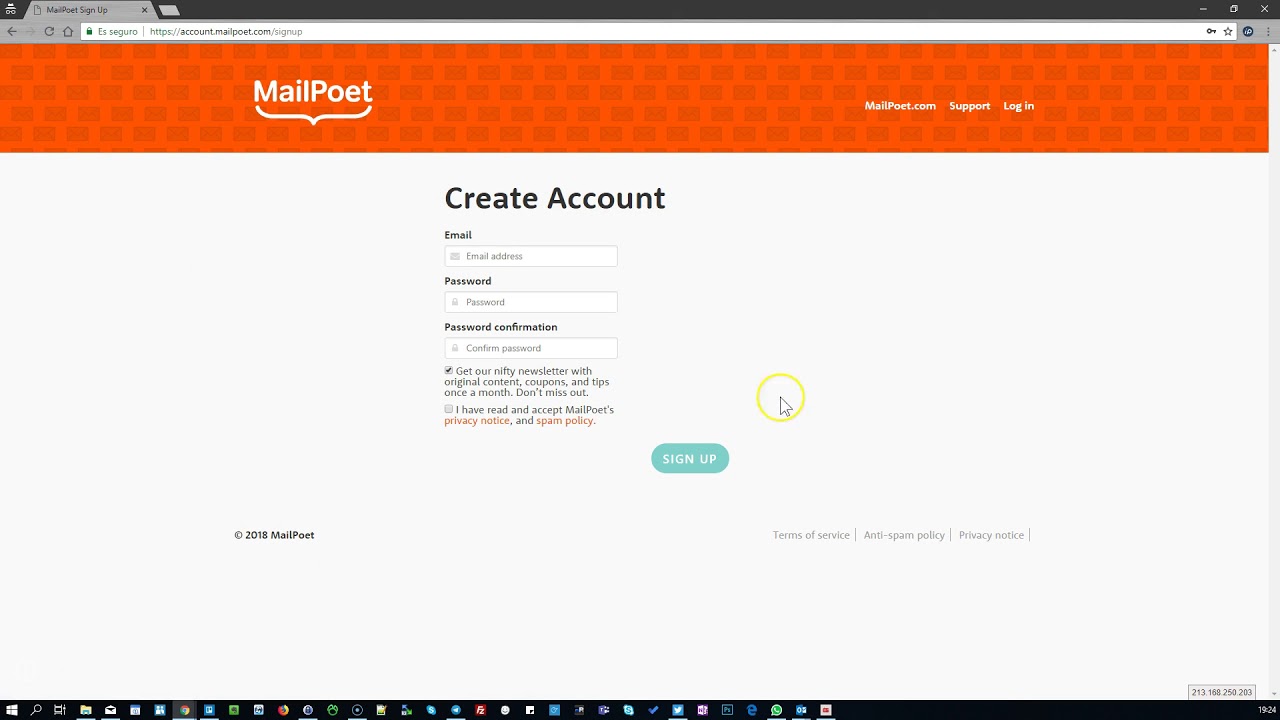Viewport: 1280px width, 720px height.
Task: Open Anti-spam policy footer link
Action: point(904,535)
